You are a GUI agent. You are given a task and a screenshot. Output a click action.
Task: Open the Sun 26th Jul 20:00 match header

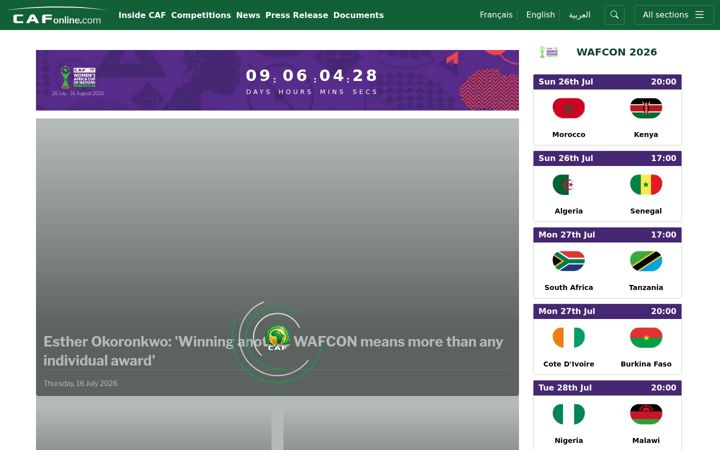tap(607, 82)
